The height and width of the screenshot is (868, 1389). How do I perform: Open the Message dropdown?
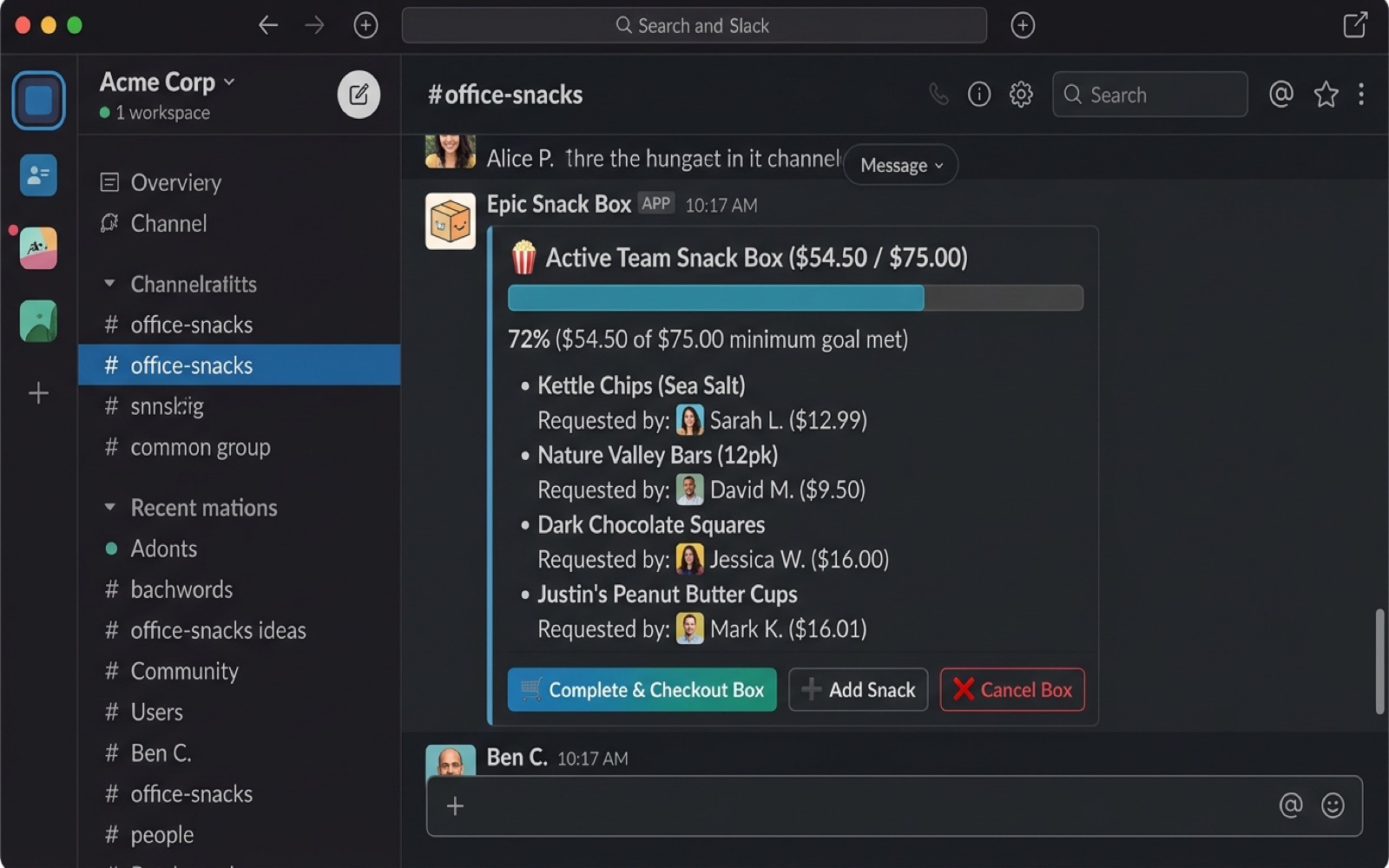coord(900,165)
